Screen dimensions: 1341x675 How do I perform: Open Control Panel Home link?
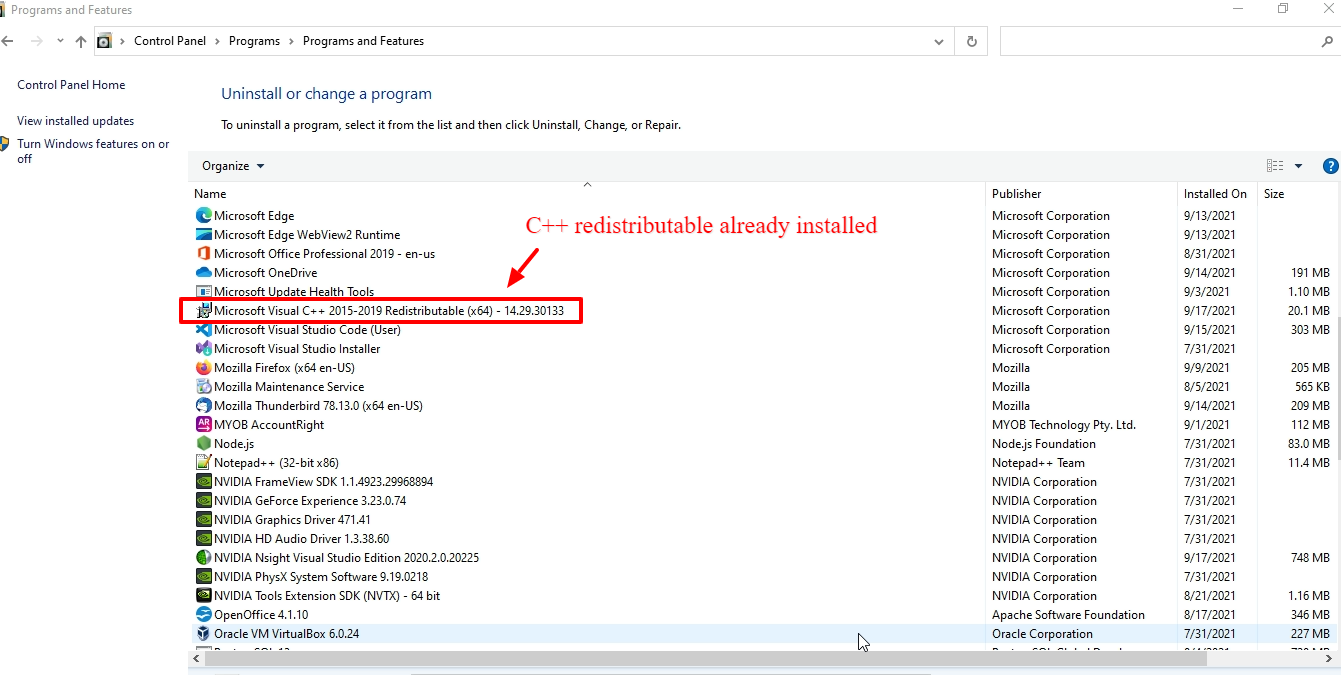click(71, 85)
